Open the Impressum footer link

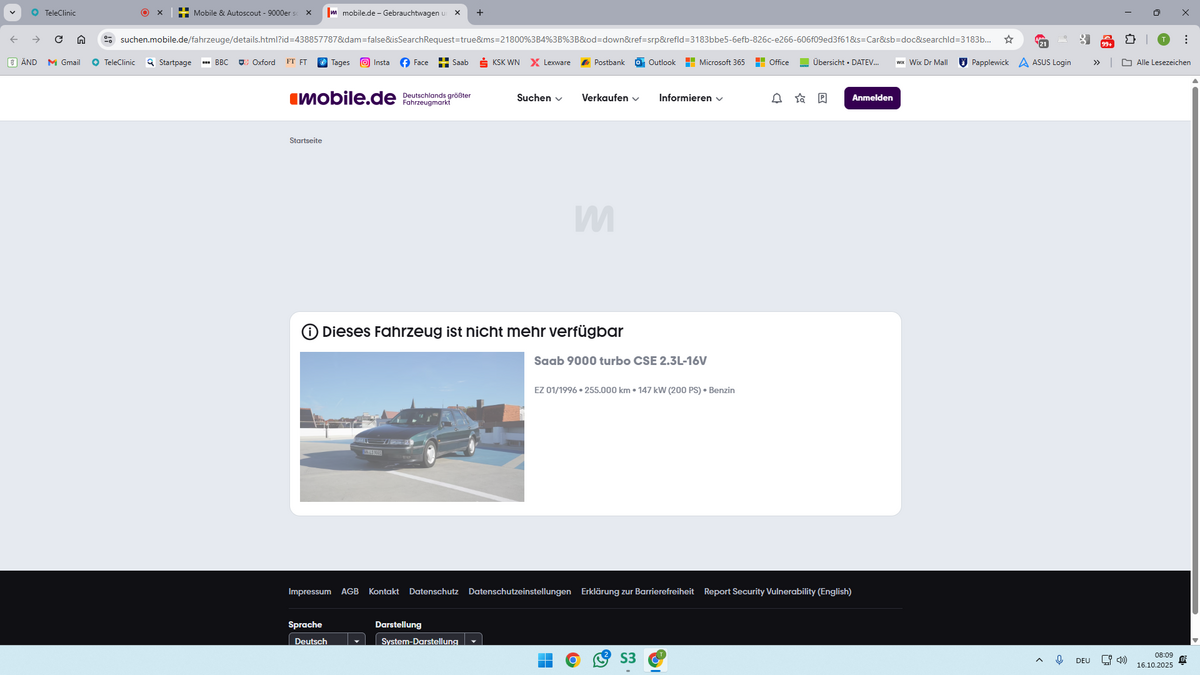309,591
